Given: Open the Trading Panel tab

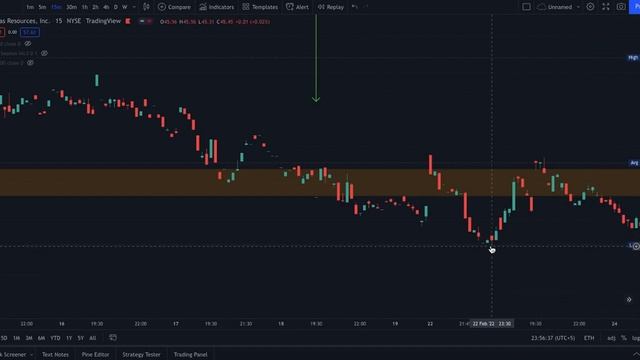Looking at the screenshot, I should click(x=191, y=354).
